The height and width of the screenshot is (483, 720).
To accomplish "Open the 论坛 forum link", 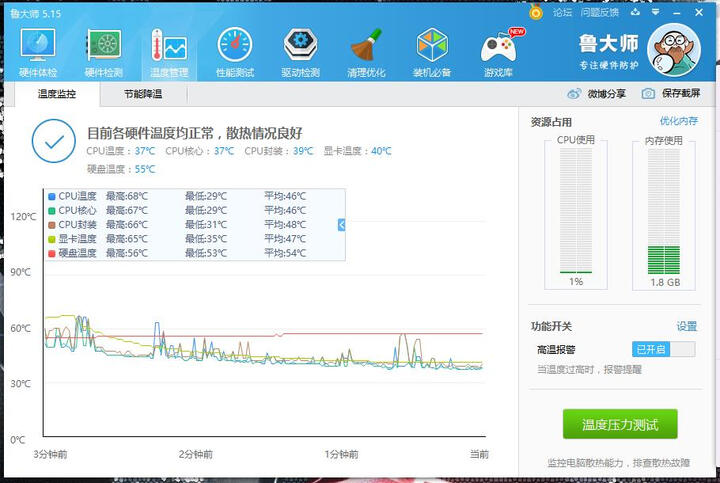I will coord(562,12).
